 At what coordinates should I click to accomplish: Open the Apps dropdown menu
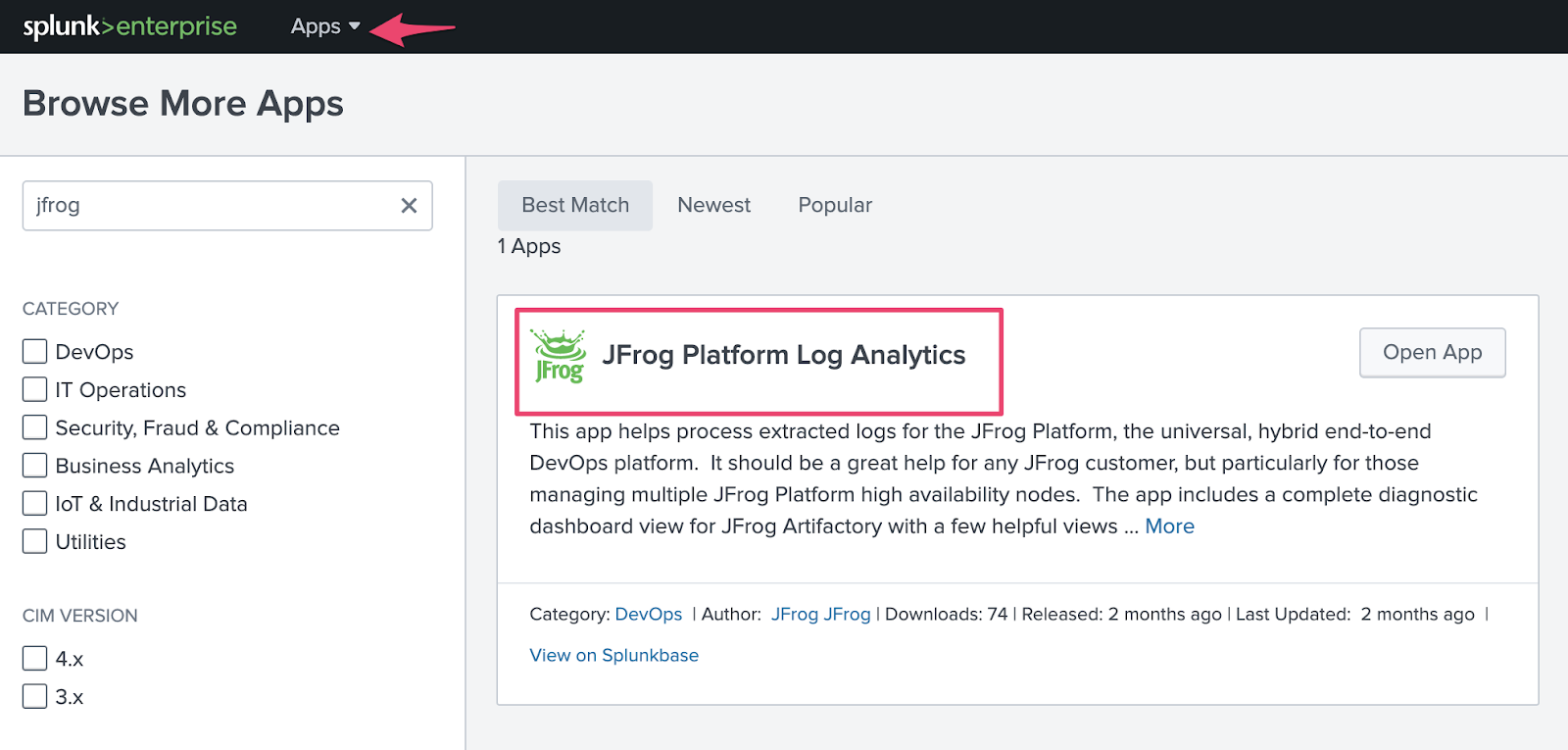[x=325, y=26]
